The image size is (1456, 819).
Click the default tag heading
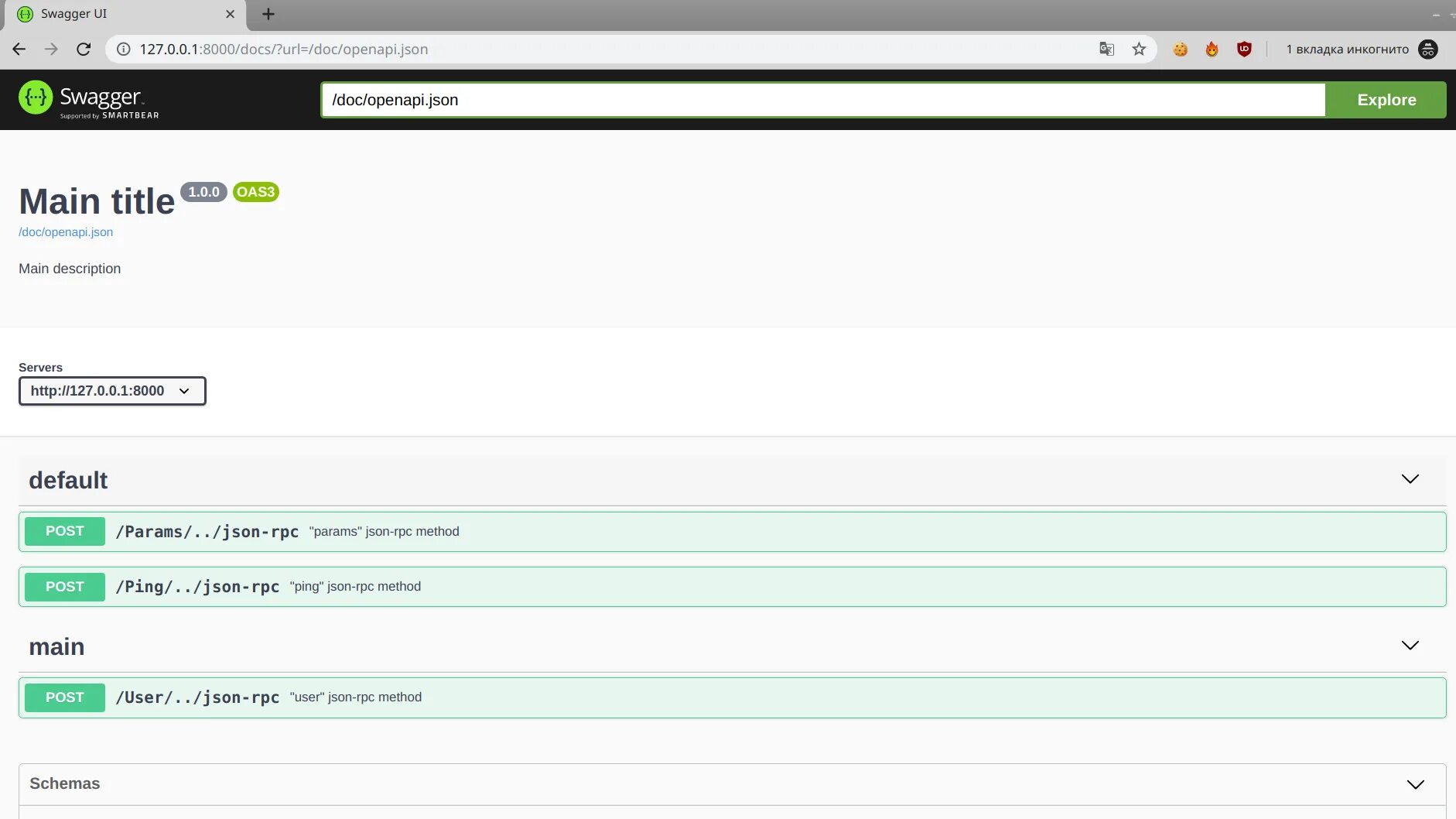(68, 480)
